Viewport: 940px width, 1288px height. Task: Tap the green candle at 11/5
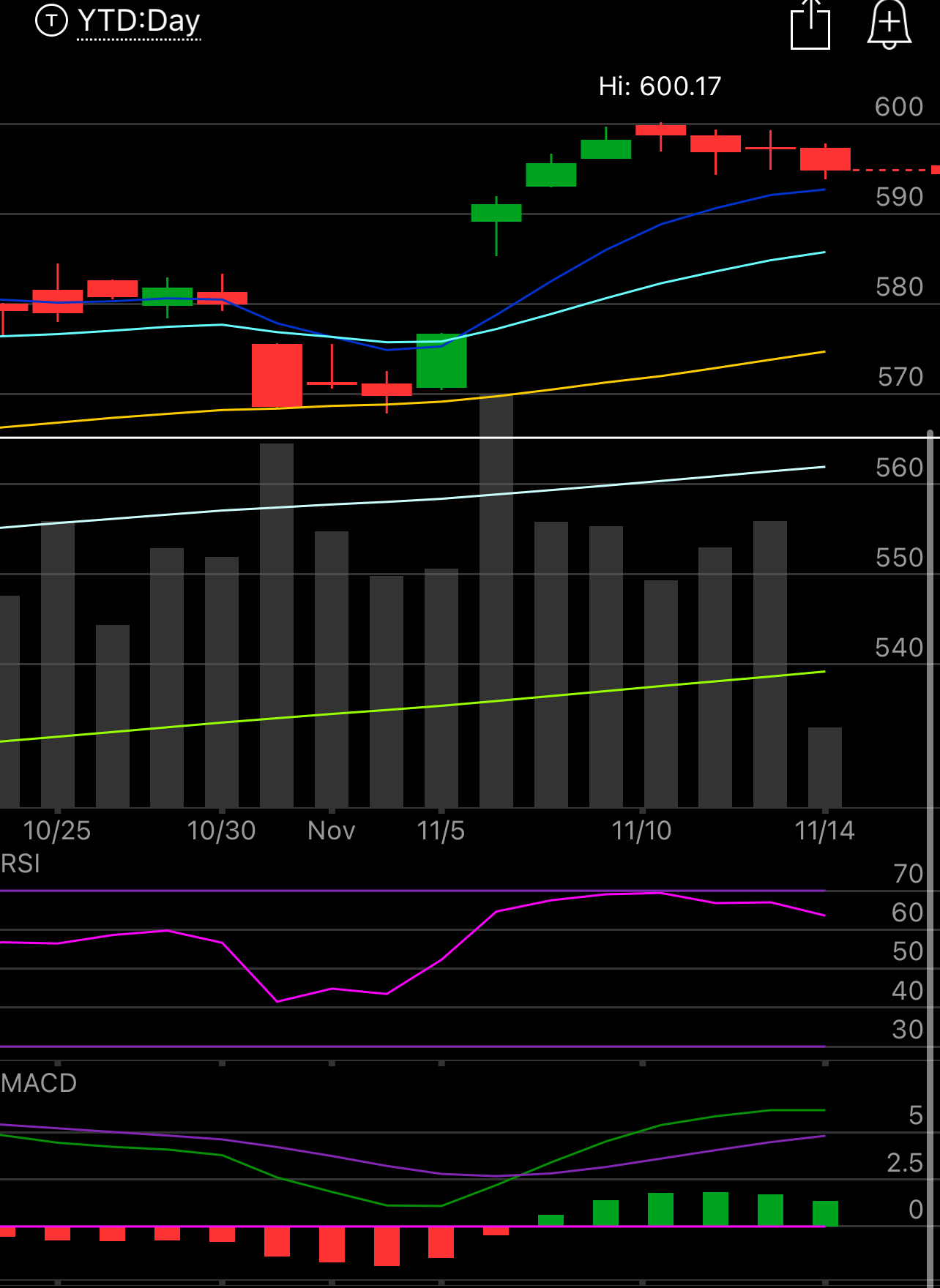coord(441,361)
